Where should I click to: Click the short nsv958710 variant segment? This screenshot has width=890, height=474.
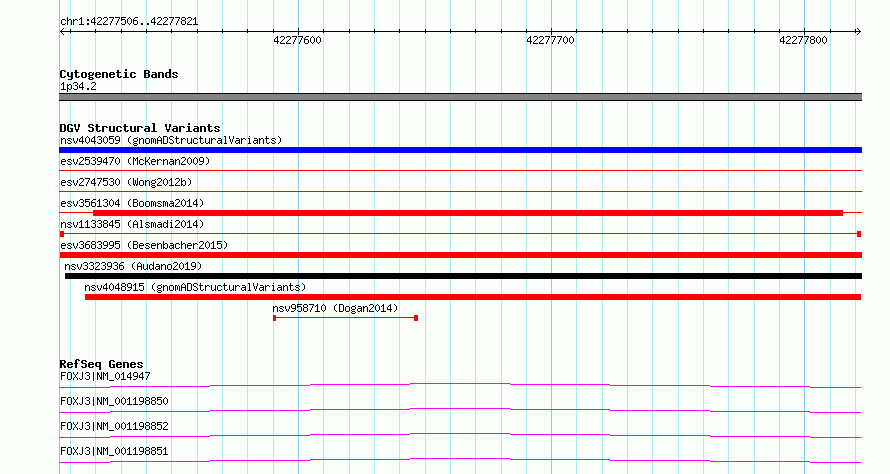pyautogui.click(x=346, y=318)
